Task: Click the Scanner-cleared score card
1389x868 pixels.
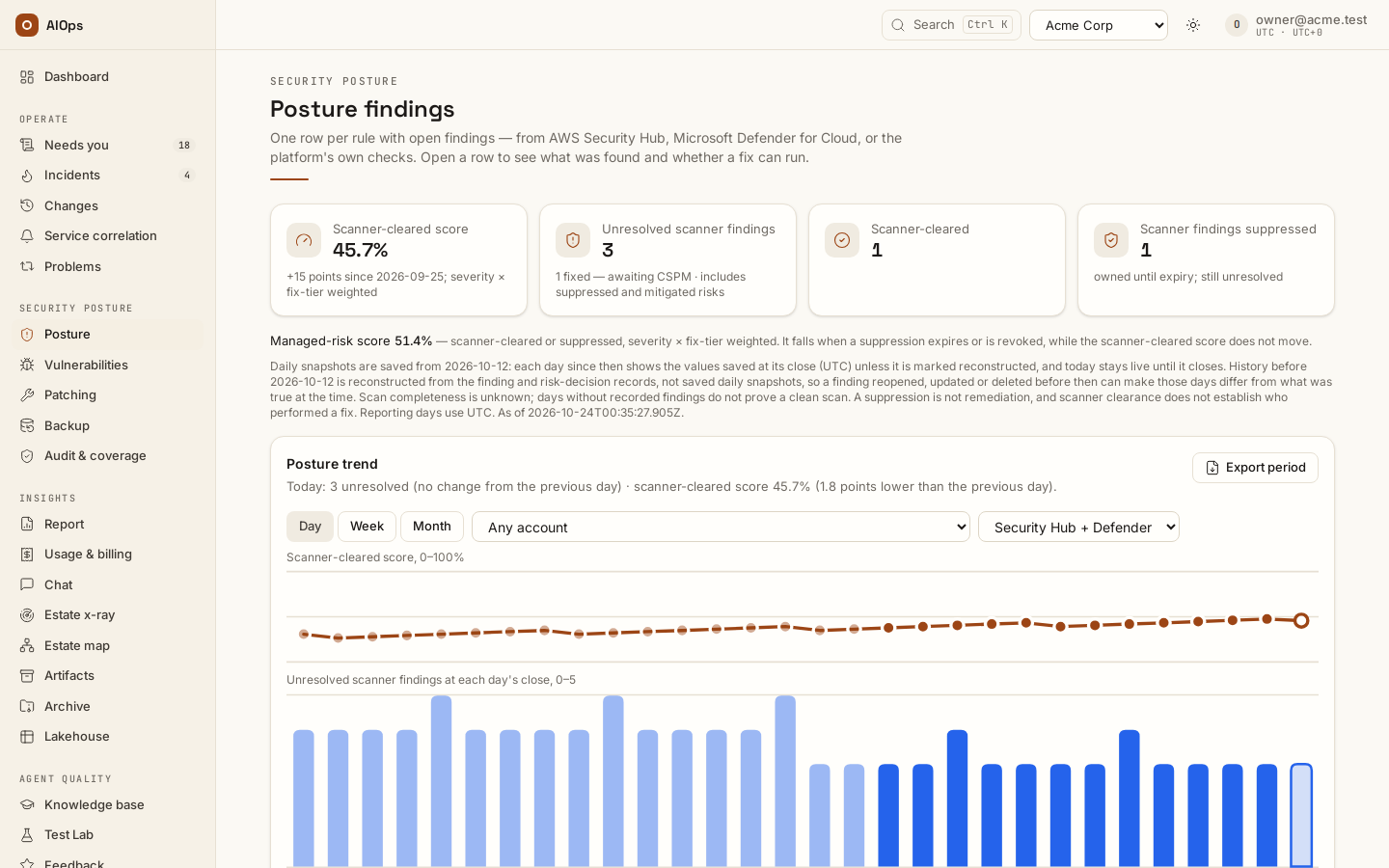Action: (x=398, y=259)
